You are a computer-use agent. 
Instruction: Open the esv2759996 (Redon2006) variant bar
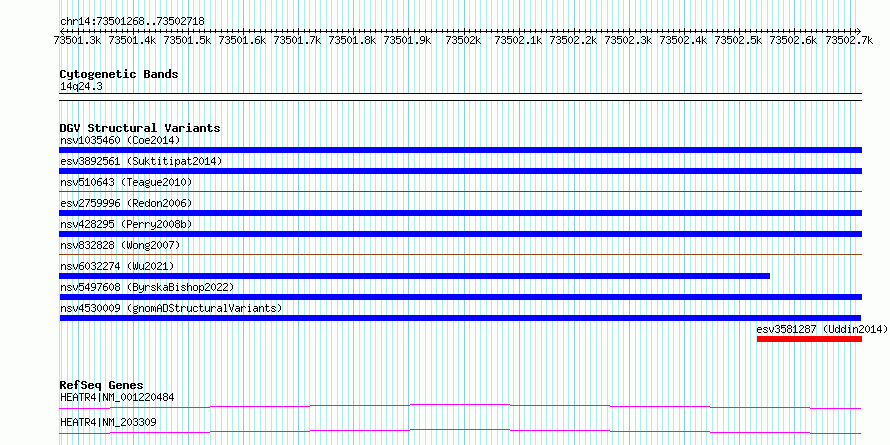click(460, 213)
